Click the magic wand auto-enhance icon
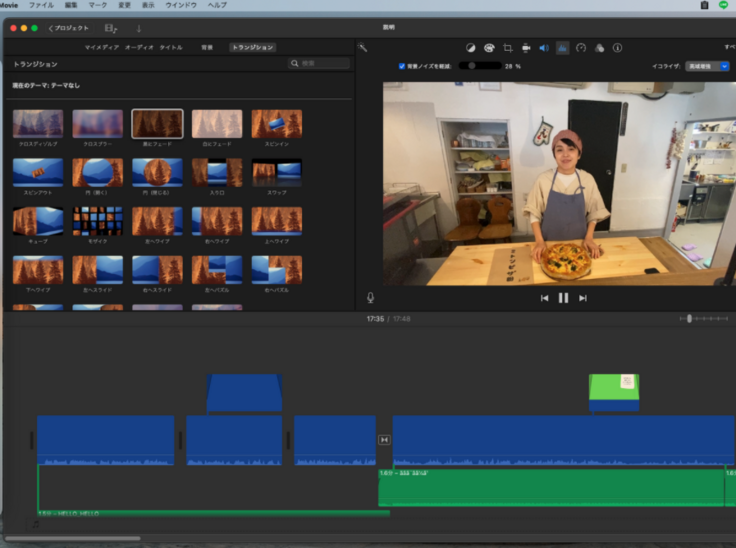This screenshot has width=736, height=548. coord(363,47)
